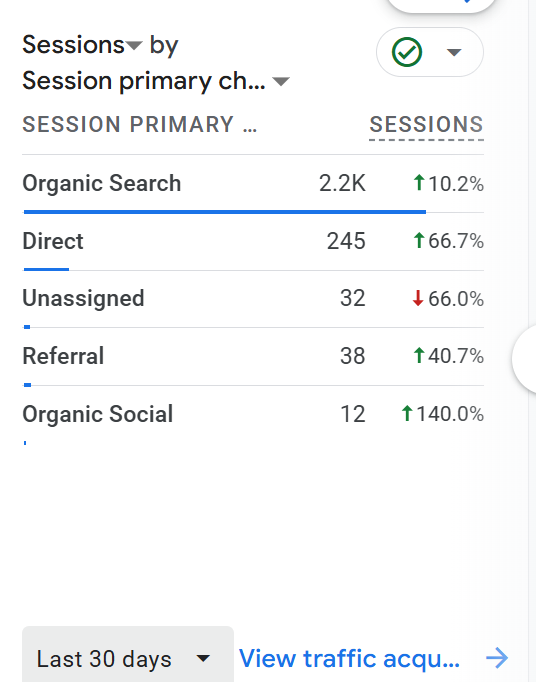Click the Organic Search blue bar
Image resolution: width=536 pixels, height=682 pixels.
tap(225, 212)
